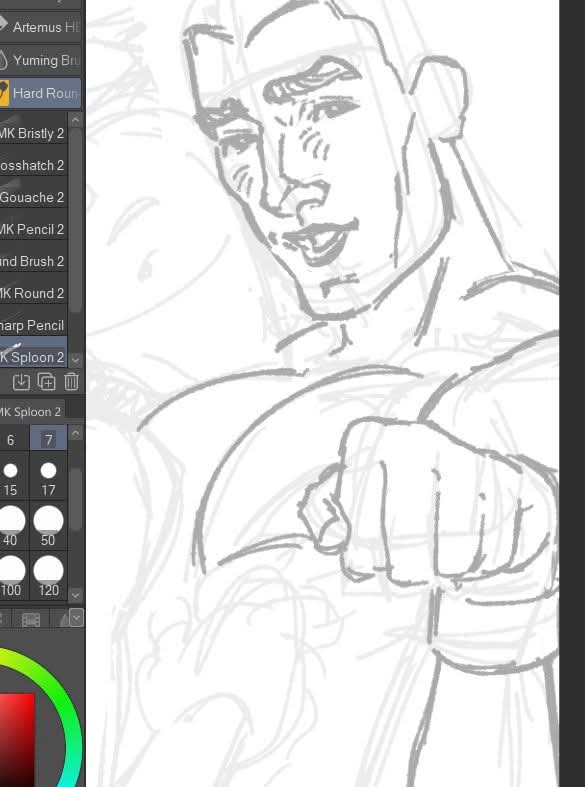This screenshot has height=787, width=585.
Task: Select the Hard Round sub tool group
Action: [40, 93]
